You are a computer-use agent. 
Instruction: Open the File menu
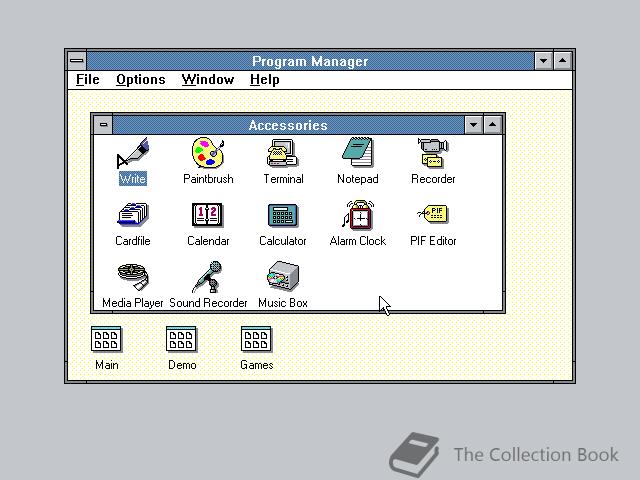coord(88,80)
